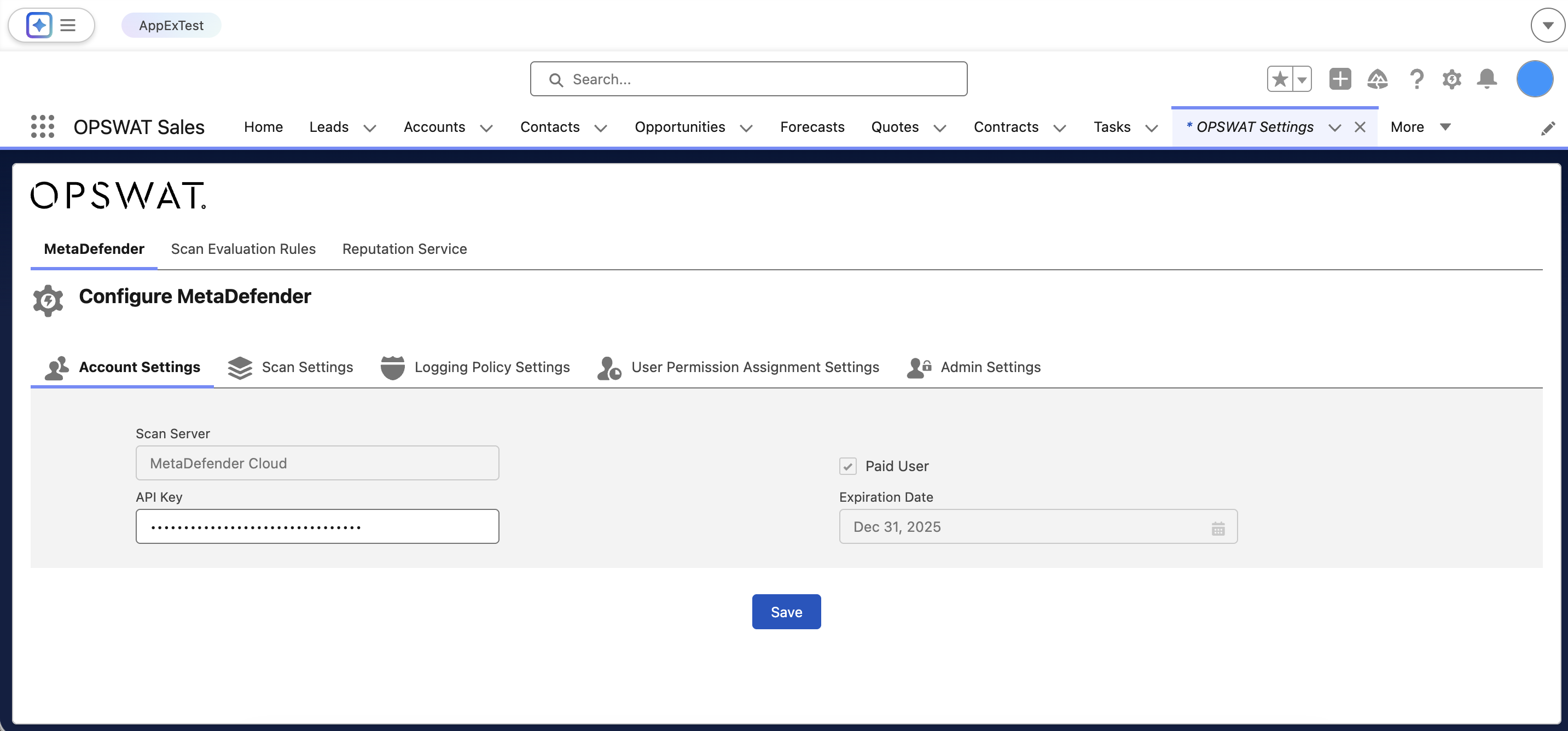Image resolution: width=1568 pixels, height=731 pixels.
Task: Click into the API Key field
Action: click(x=317, y=526)
